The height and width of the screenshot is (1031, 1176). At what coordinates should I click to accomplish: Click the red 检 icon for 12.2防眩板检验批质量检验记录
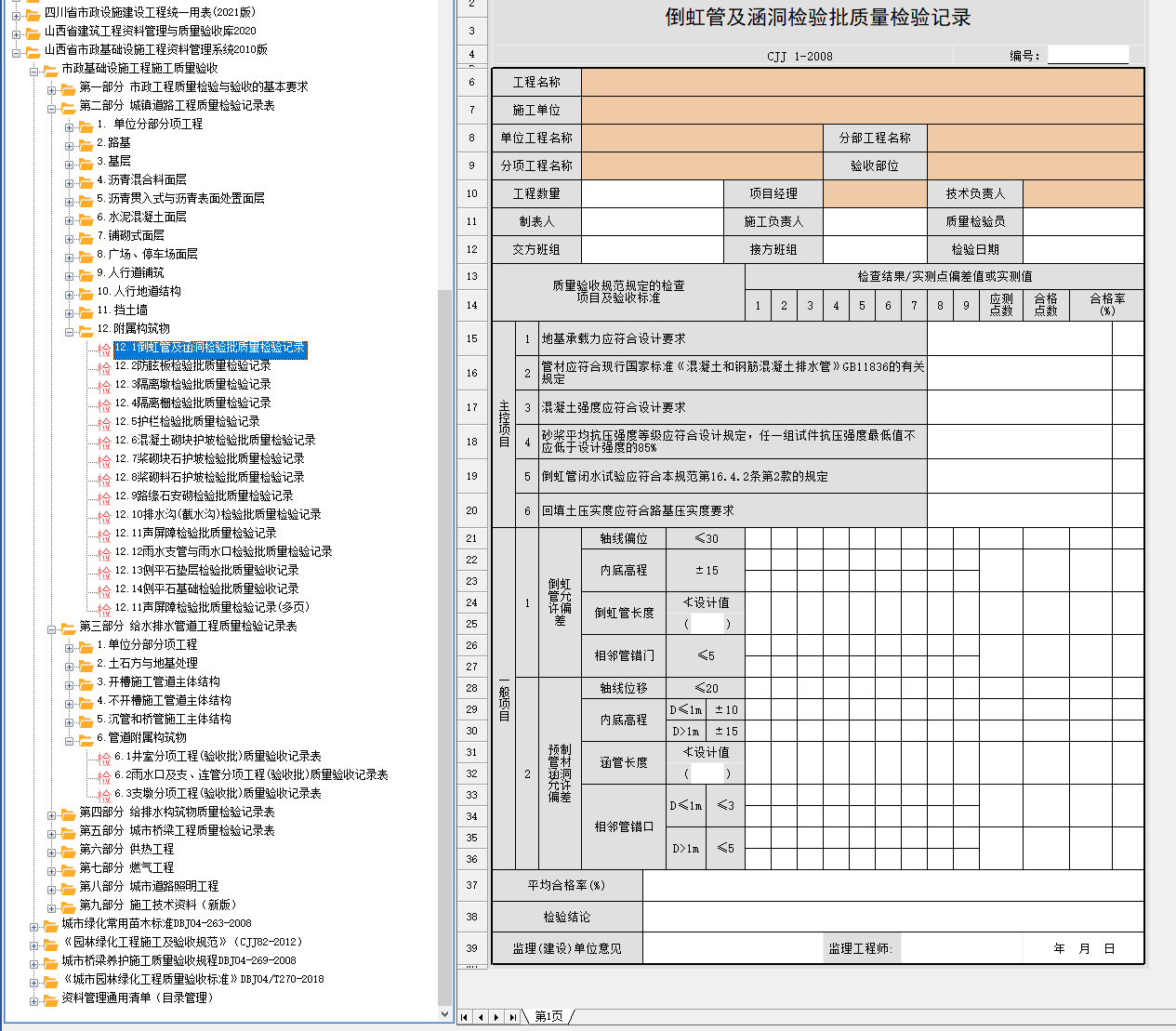[x=104, y=367]
